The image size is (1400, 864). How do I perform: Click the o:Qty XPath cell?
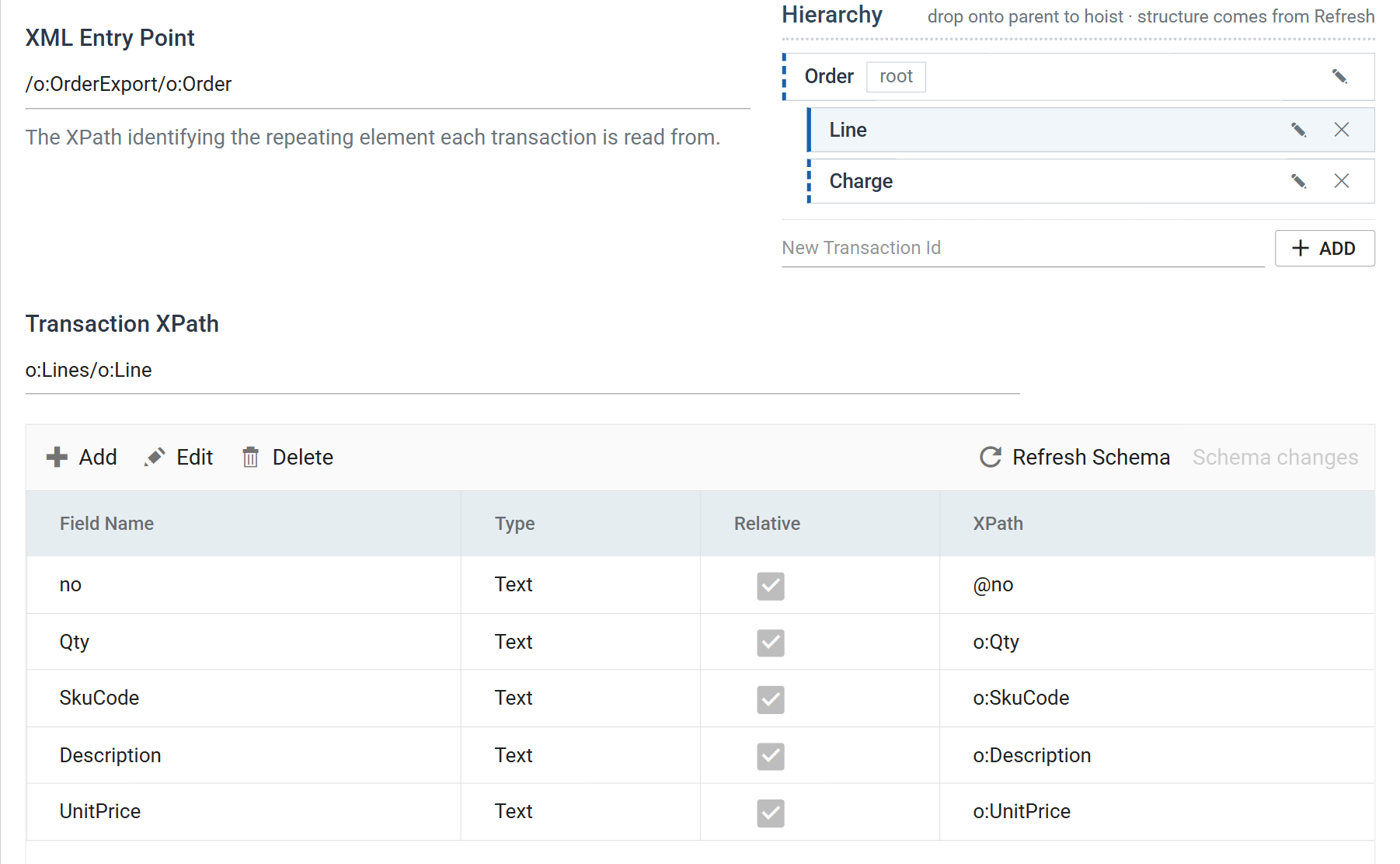tap(1157, 642)
